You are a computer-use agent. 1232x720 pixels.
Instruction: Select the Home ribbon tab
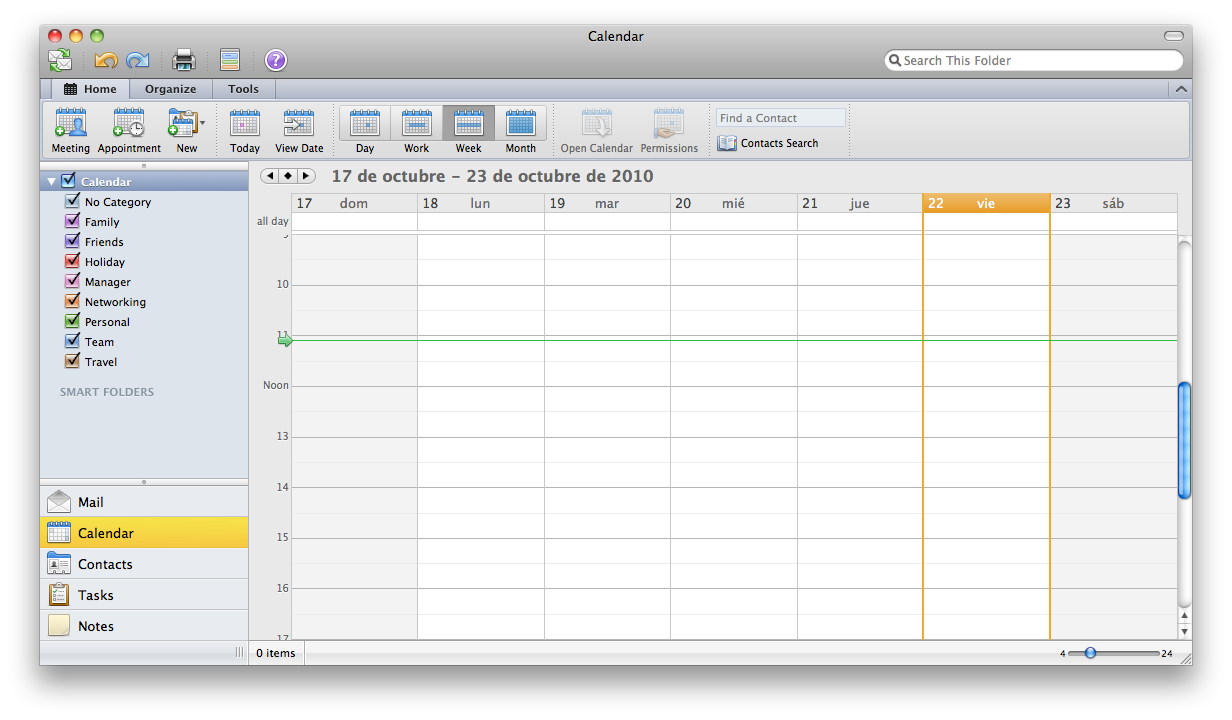[90, 89]
